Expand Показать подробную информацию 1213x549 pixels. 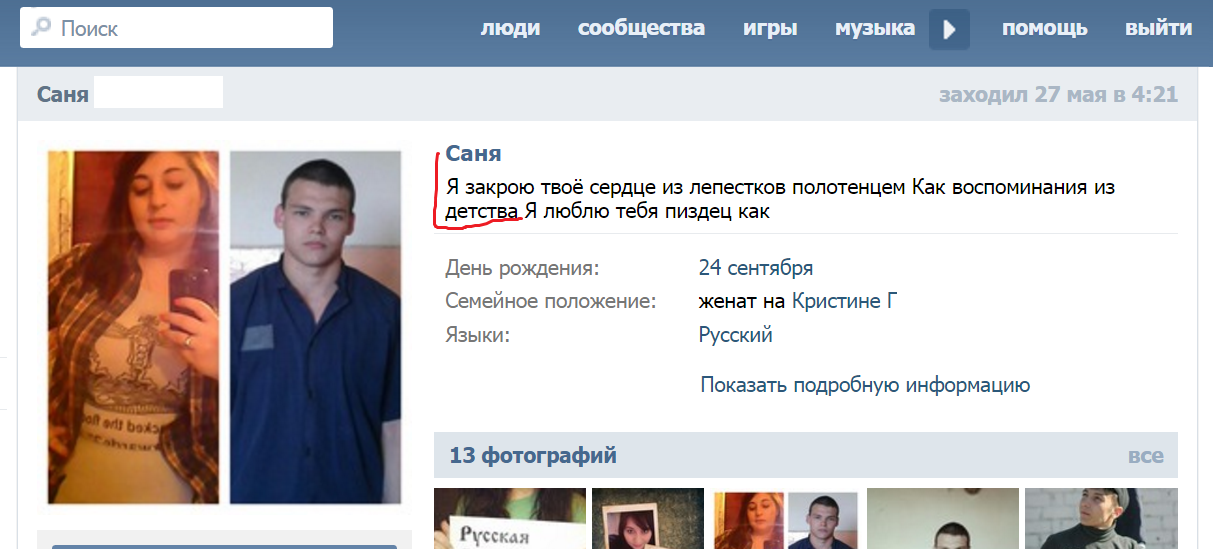tap(865, 385)
